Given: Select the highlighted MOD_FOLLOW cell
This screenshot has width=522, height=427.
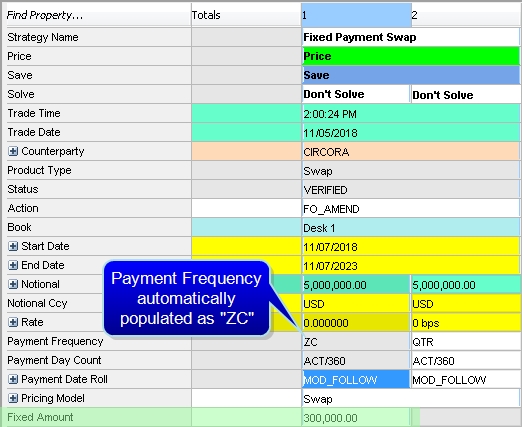Looking at the screenshot, I should [x=356, y=380].
